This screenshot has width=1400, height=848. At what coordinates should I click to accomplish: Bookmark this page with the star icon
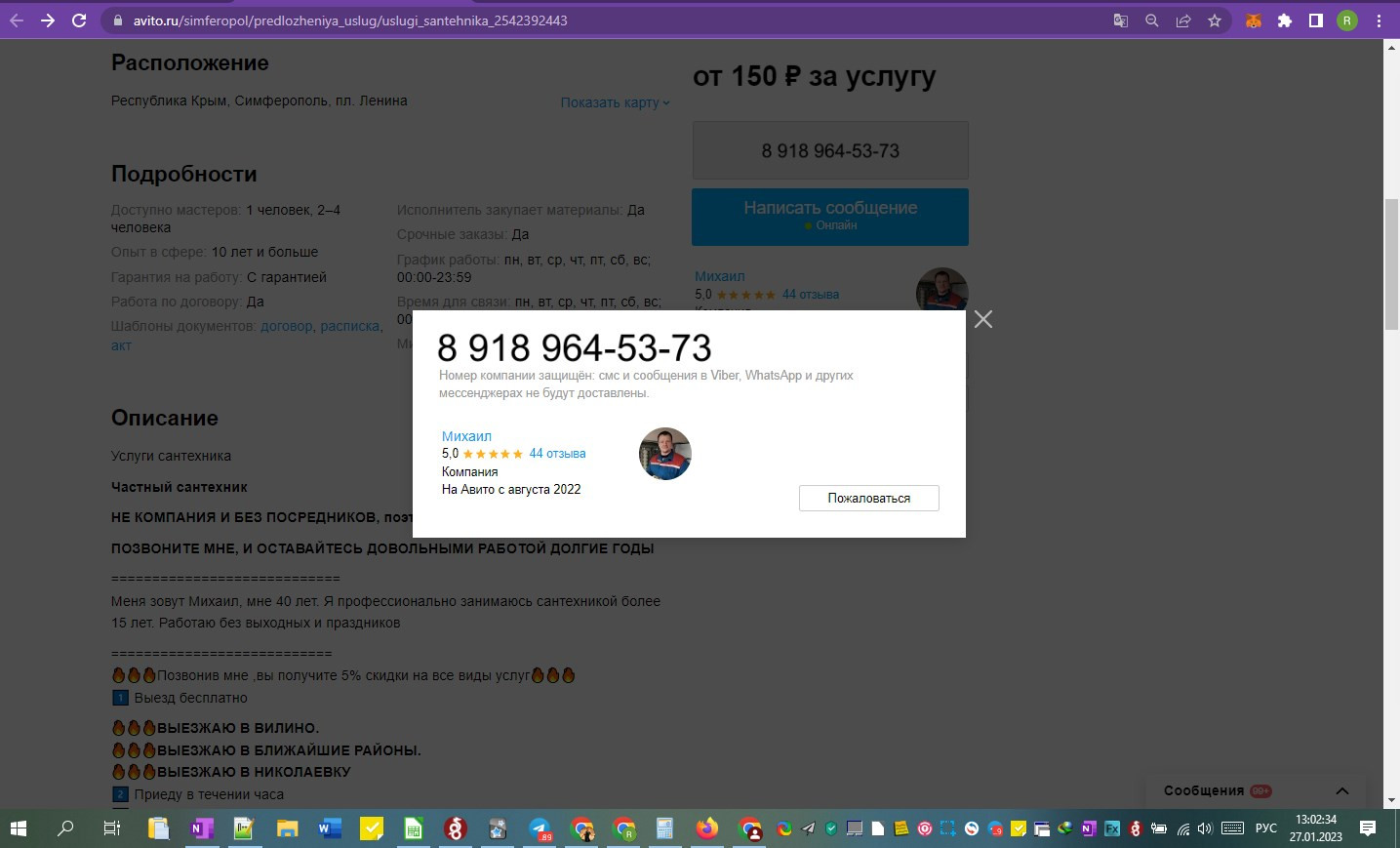click(1215, 20)
